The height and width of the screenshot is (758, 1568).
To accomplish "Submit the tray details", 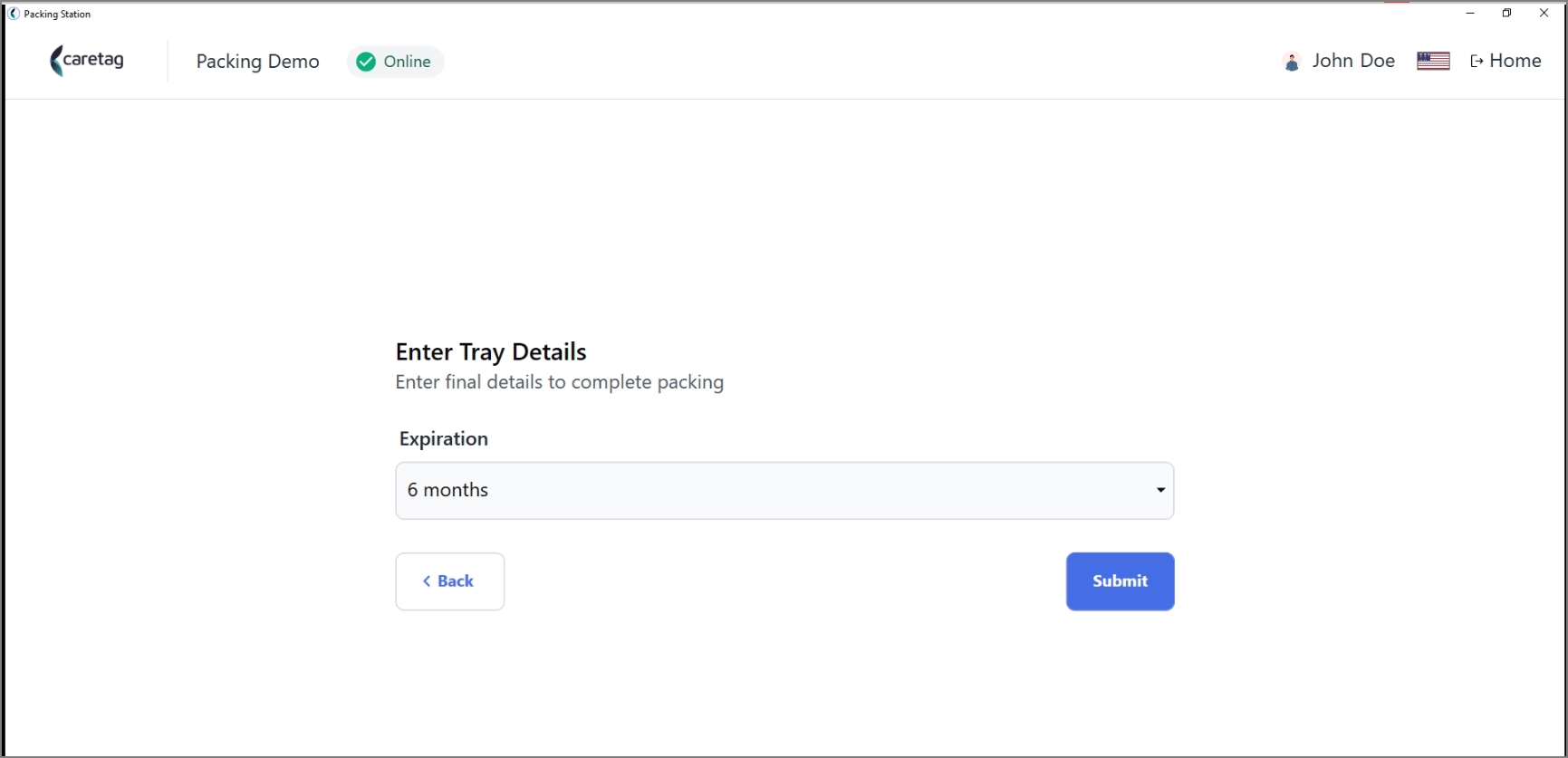I will click(1120, 581).
